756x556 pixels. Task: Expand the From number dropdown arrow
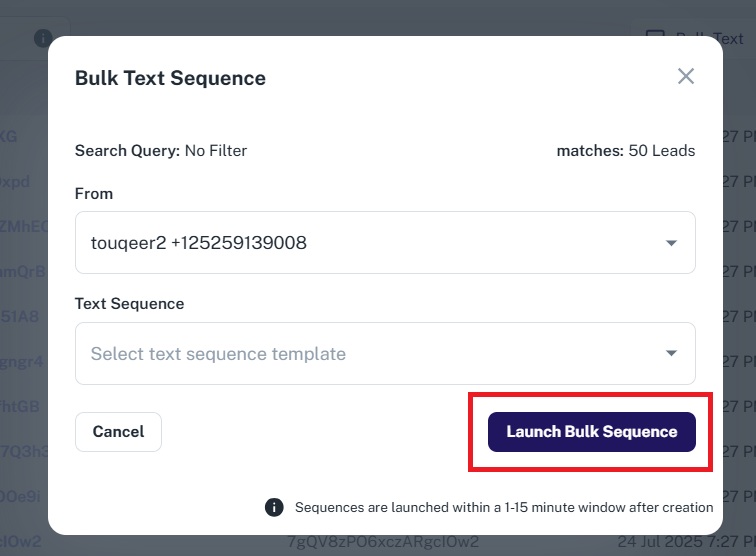point(671,243)
